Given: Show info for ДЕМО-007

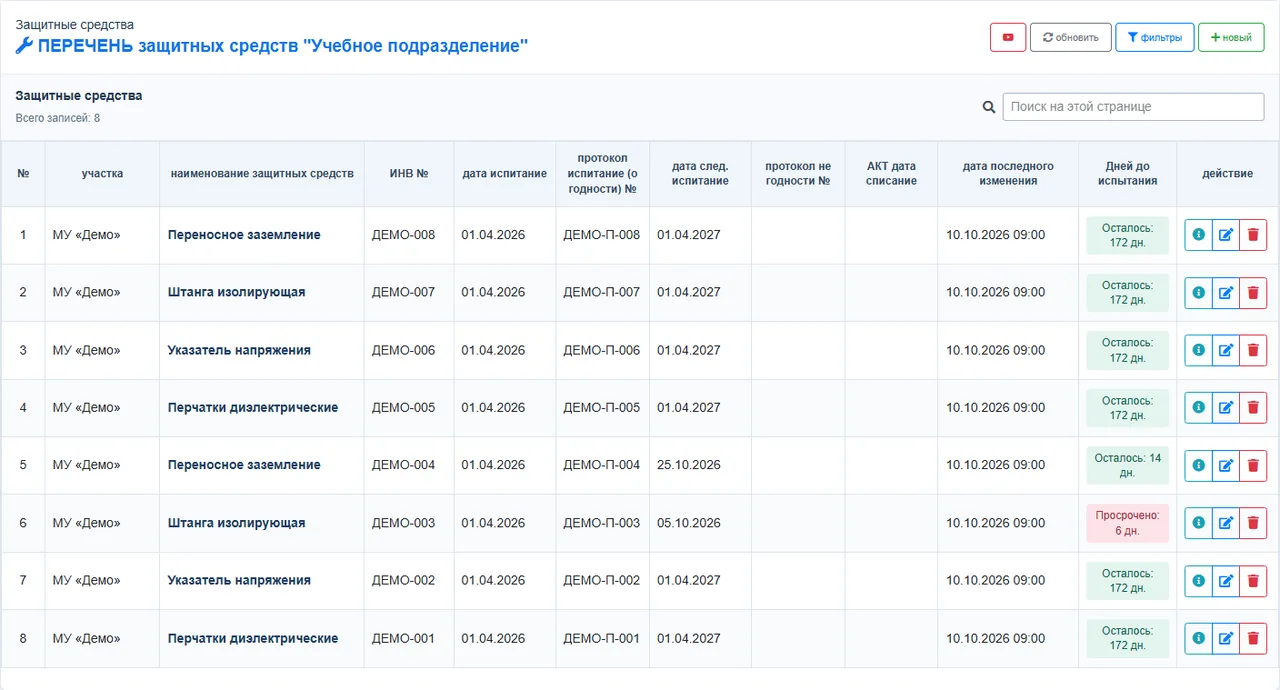Looking at the screenshot, I should point(1198,293).
